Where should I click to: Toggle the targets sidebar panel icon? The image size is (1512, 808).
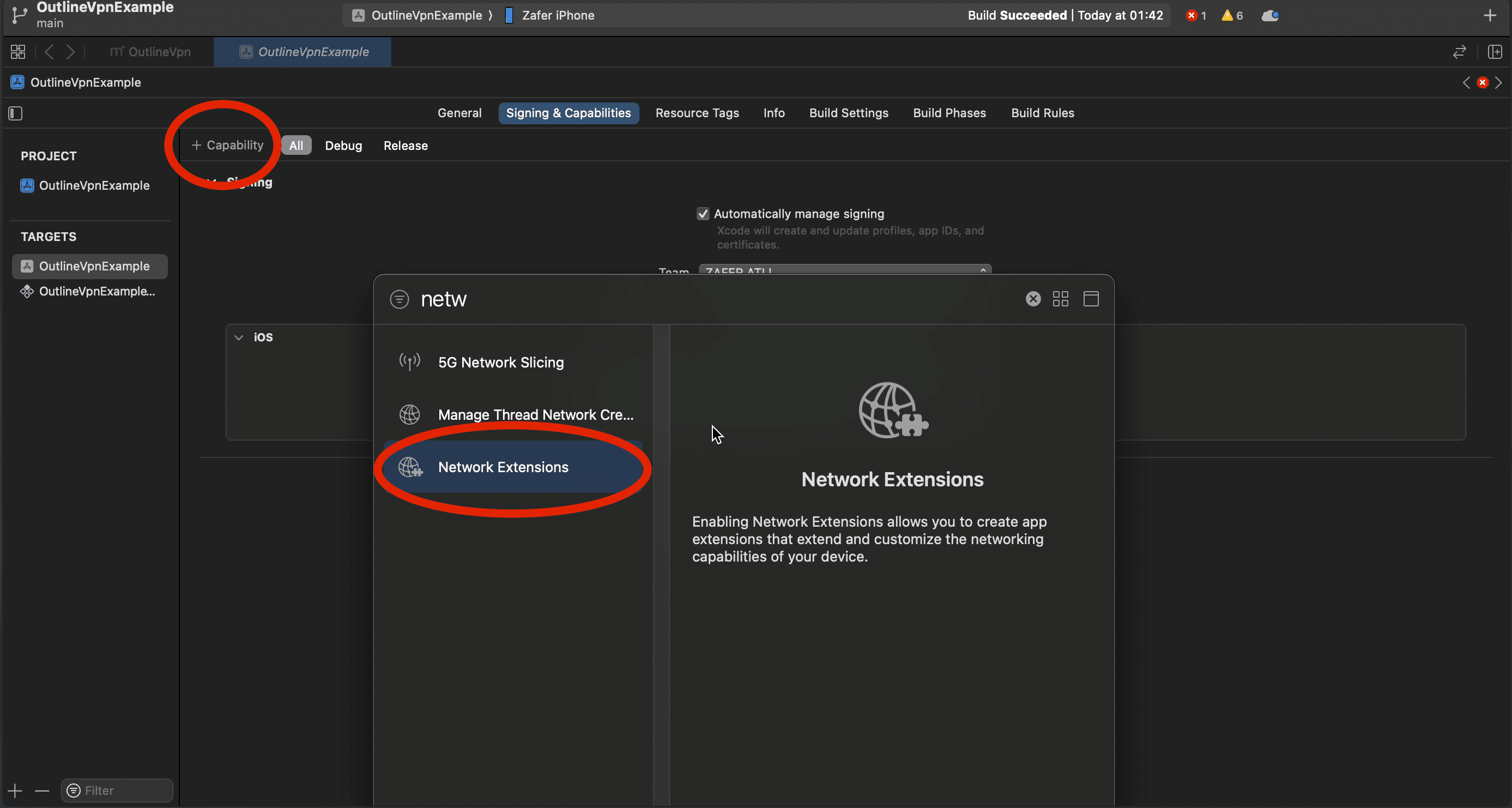point(15,113)
